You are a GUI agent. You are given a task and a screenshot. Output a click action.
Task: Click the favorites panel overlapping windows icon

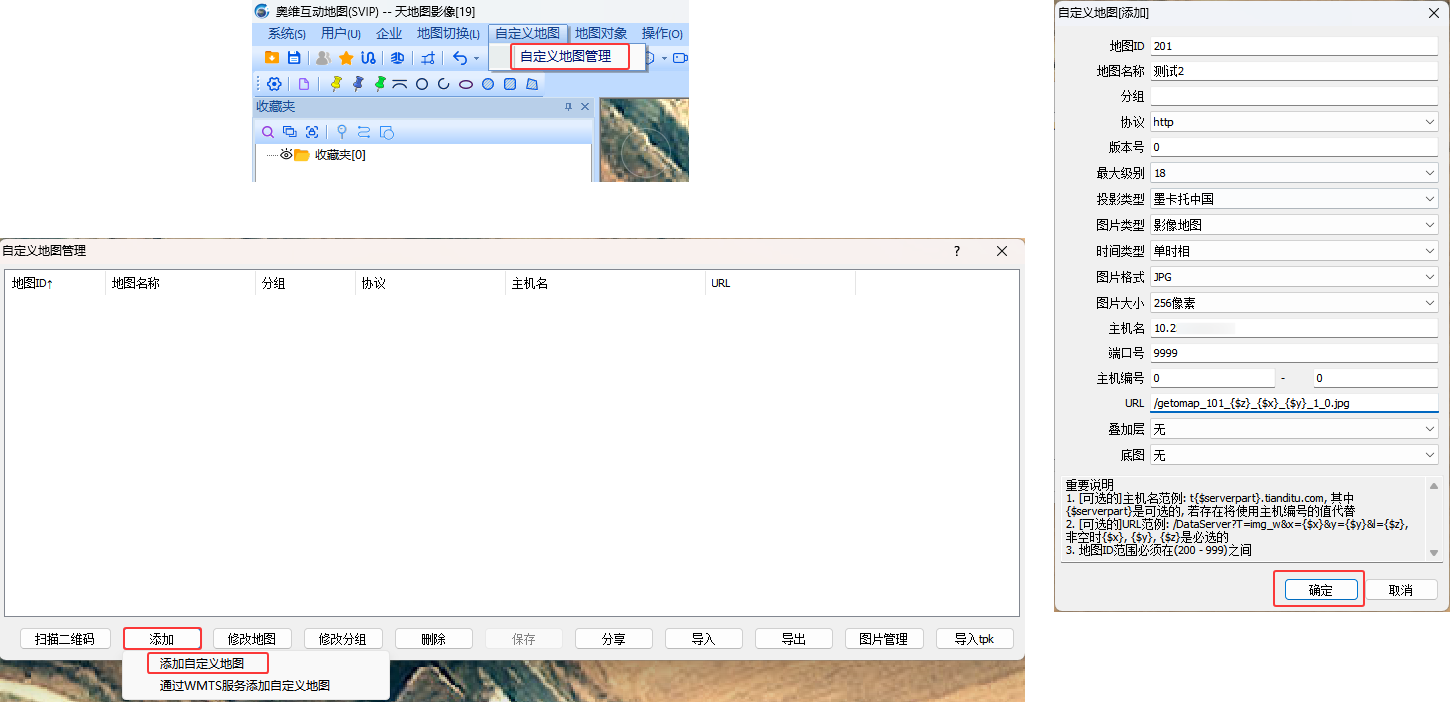(x=290, y=132)
